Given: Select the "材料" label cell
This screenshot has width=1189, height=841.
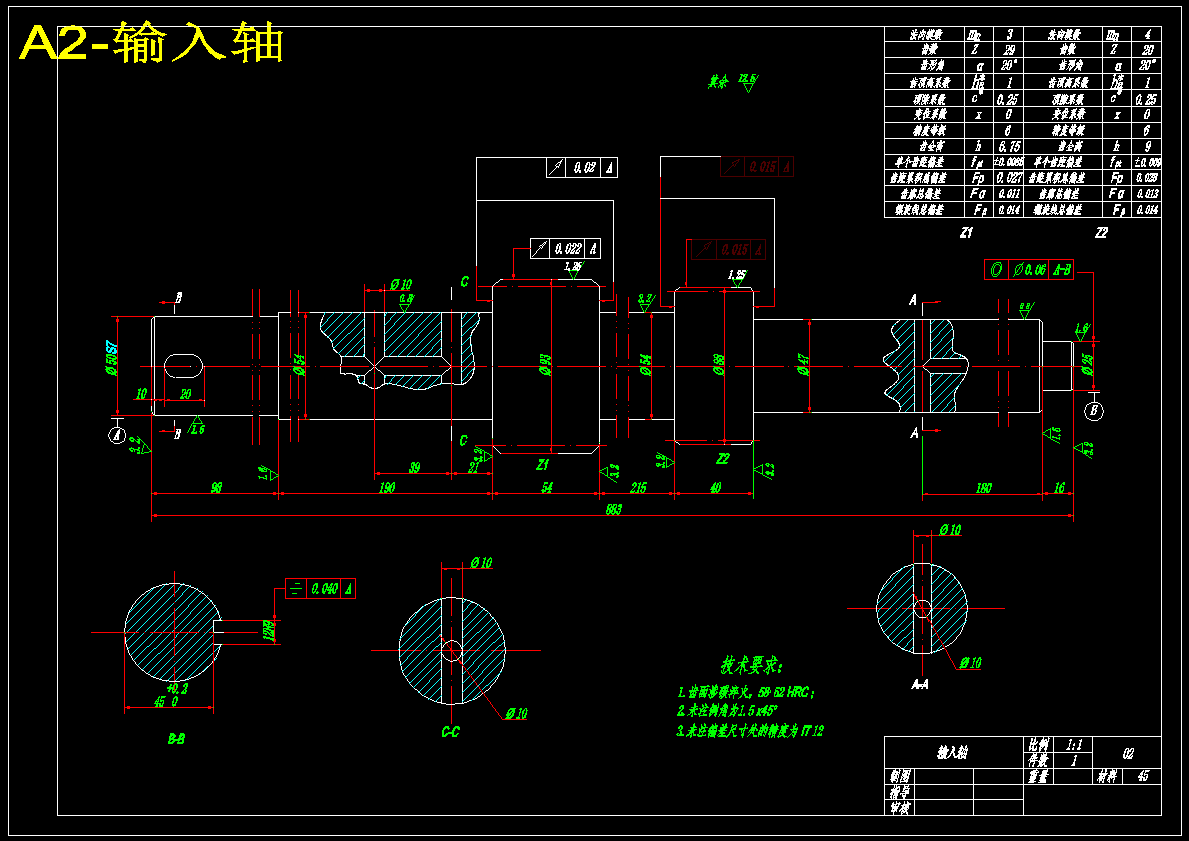Looking at the screenshot, I should (x=1108, y=777).
